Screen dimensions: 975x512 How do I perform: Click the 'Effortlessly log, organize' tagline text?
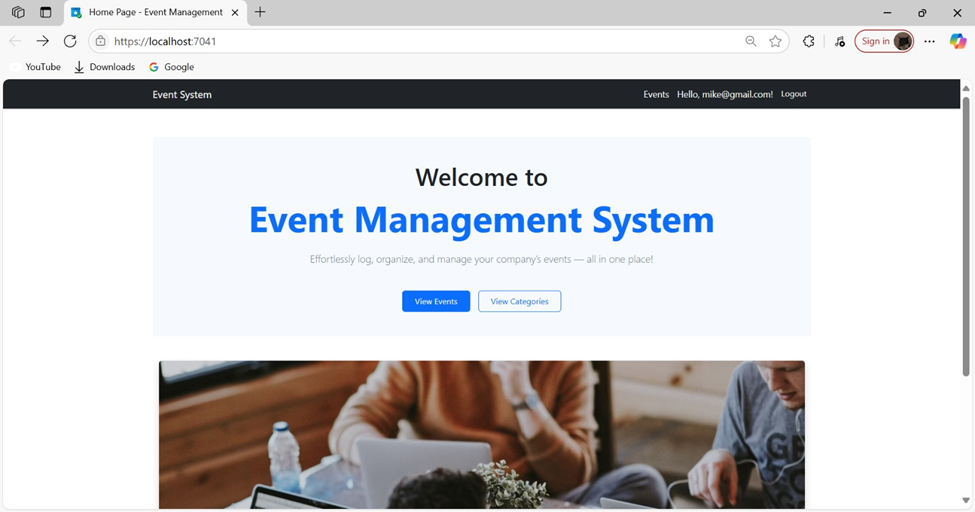[482, 259]
